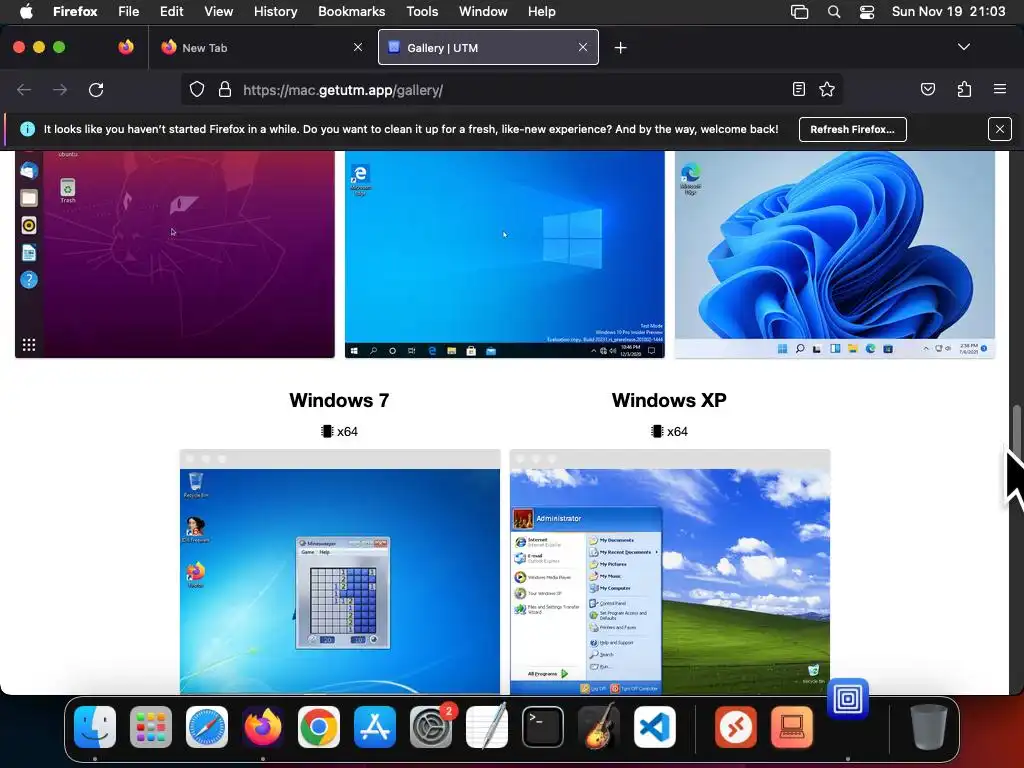Screen dimensions: 1024x768
Task: Click Firefox icon in the Dock
Action: click(x=263, y=727)
